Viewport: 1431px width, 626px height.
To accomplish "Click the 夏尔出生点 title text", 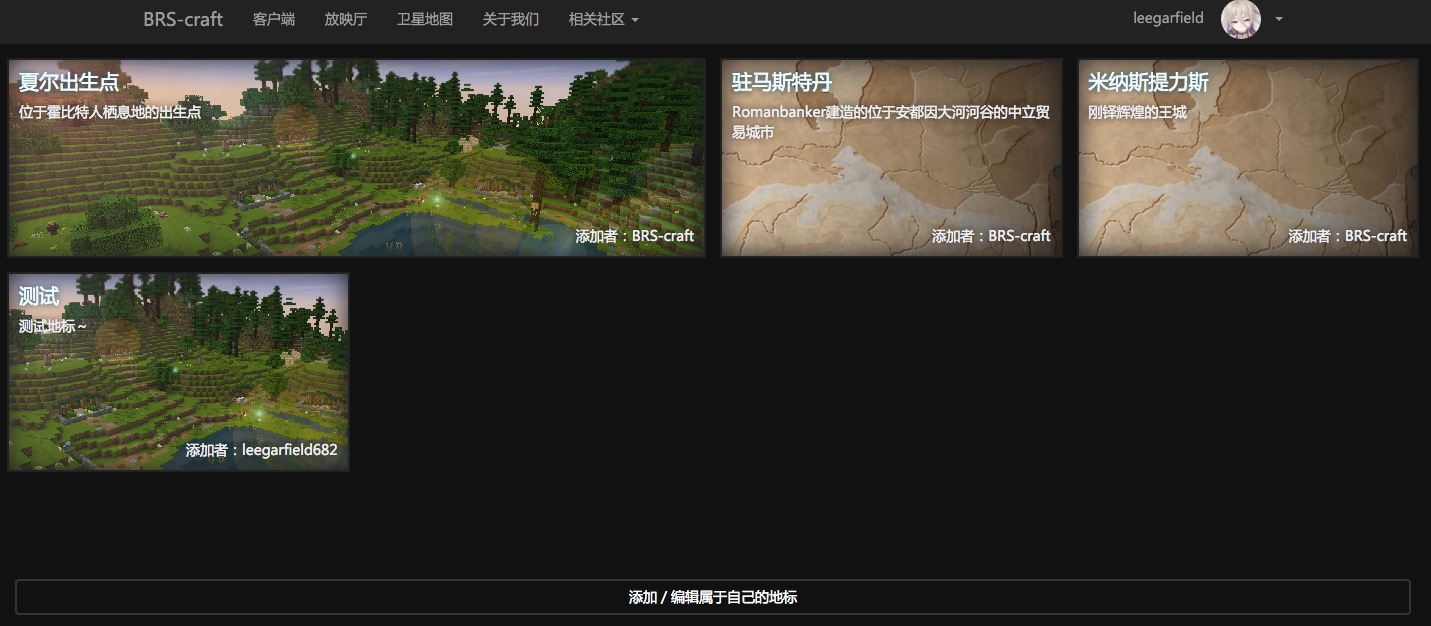I will pyautogui.click(x=69, y=82).
